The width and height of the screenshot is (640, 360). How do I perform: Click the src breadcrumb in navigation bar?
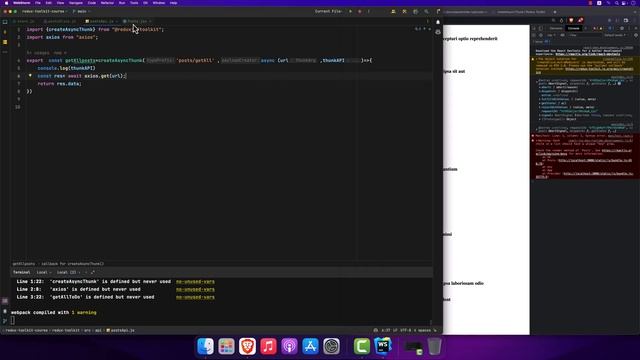coord(87,330)
